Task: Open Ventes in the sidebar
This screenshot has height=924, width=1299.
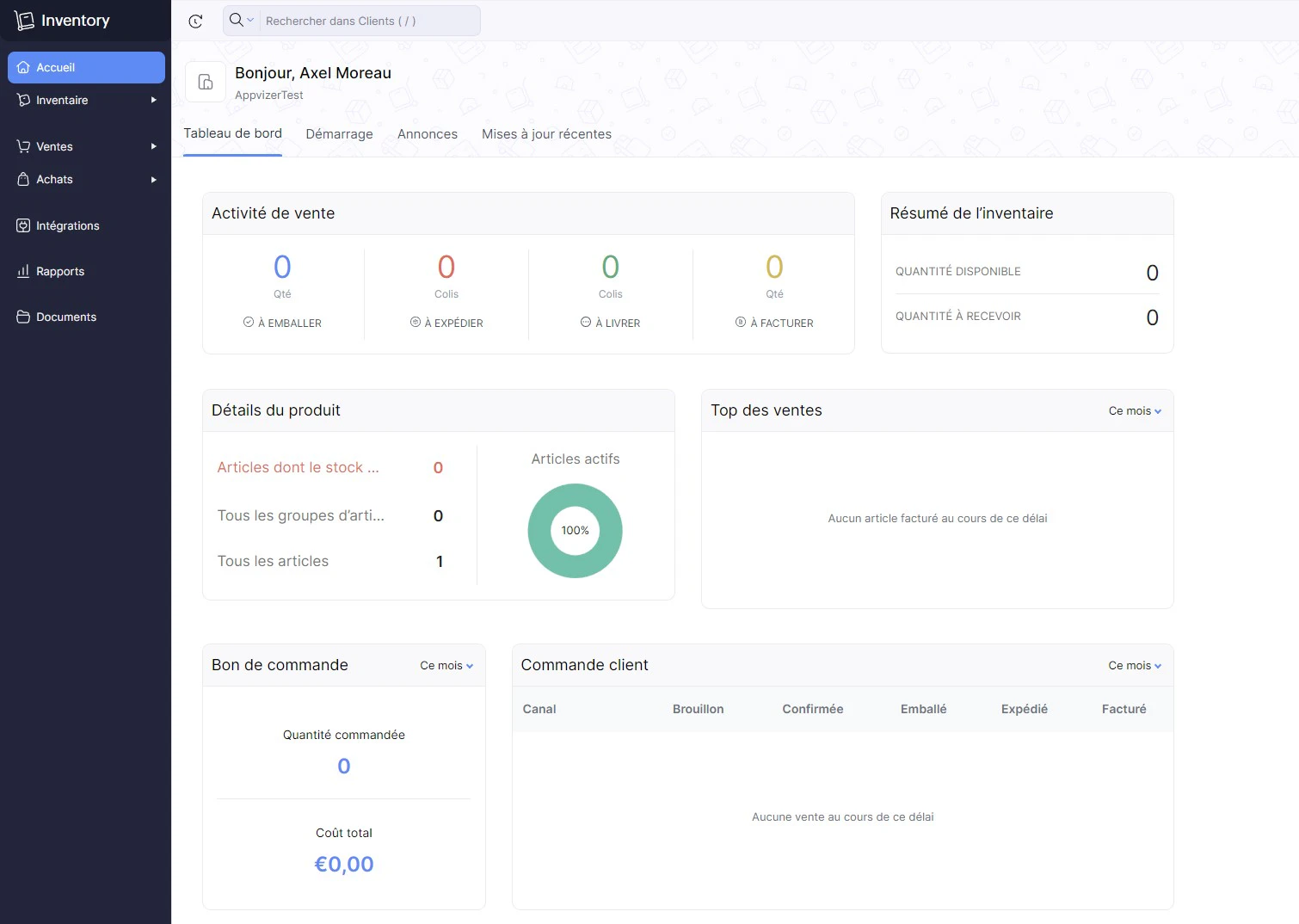Action: coord(86,146)
